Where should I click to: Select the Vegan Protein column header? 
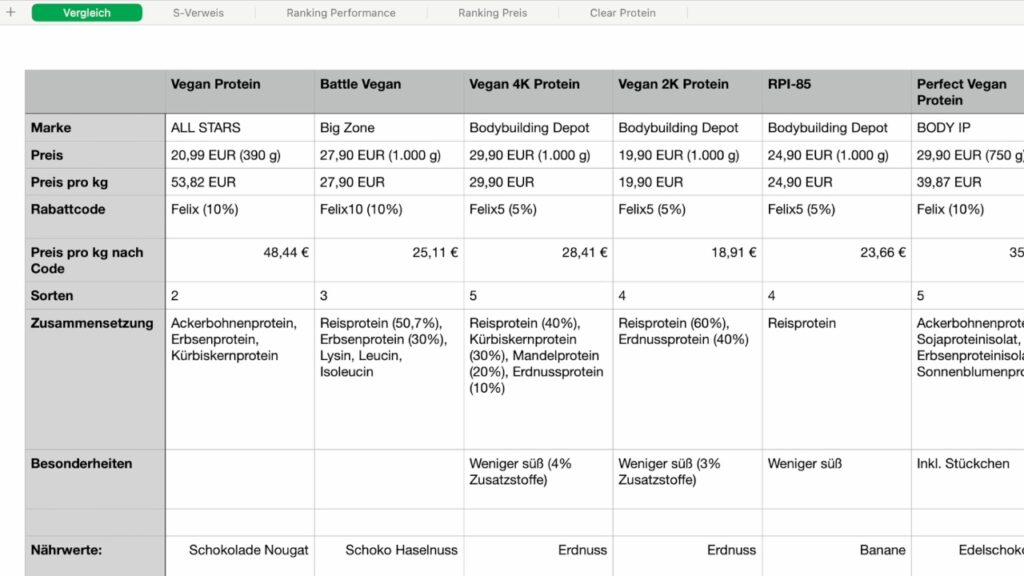click(240, 92)
